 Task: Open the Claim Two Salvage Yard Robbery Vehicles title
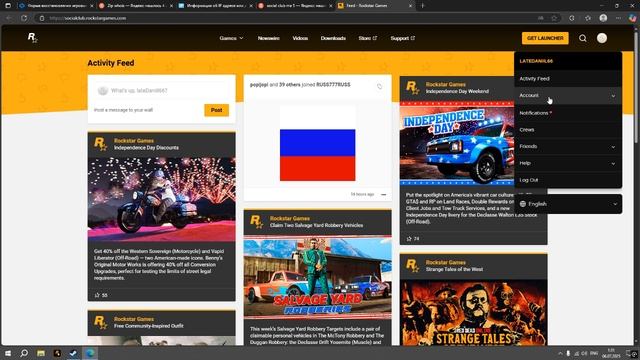316,225
